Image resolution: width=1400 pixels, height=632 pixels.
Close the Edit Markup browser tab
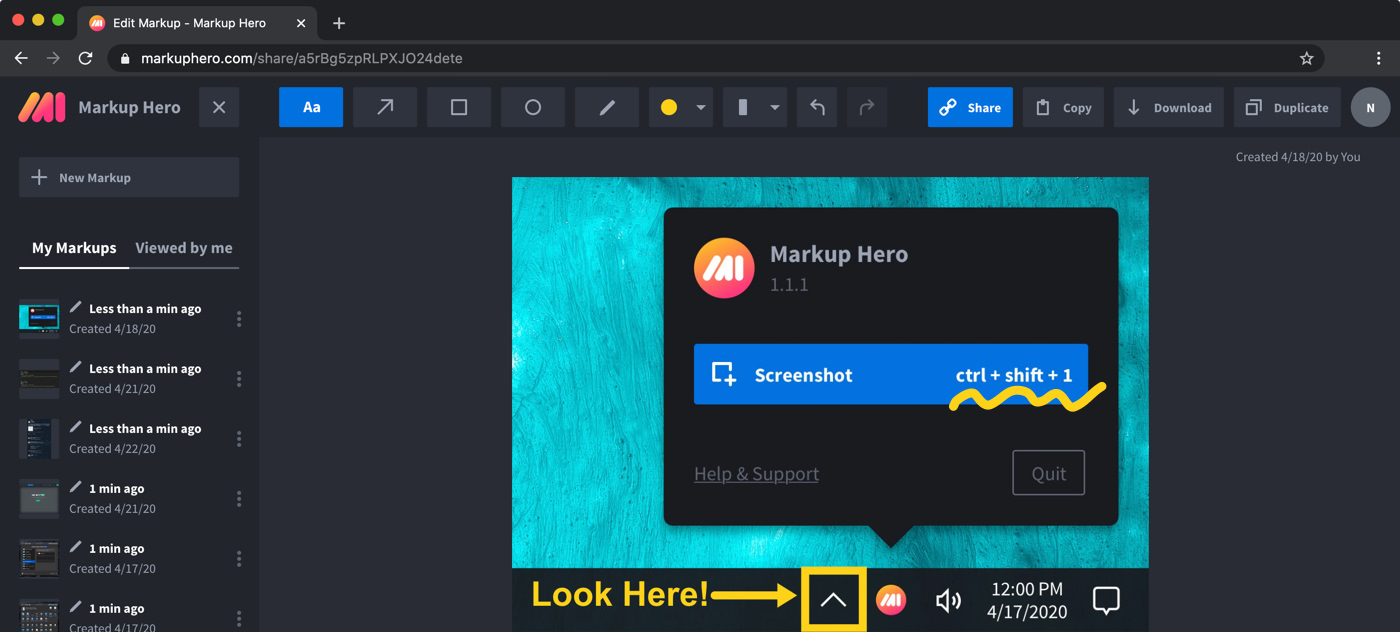coord(301,22)
